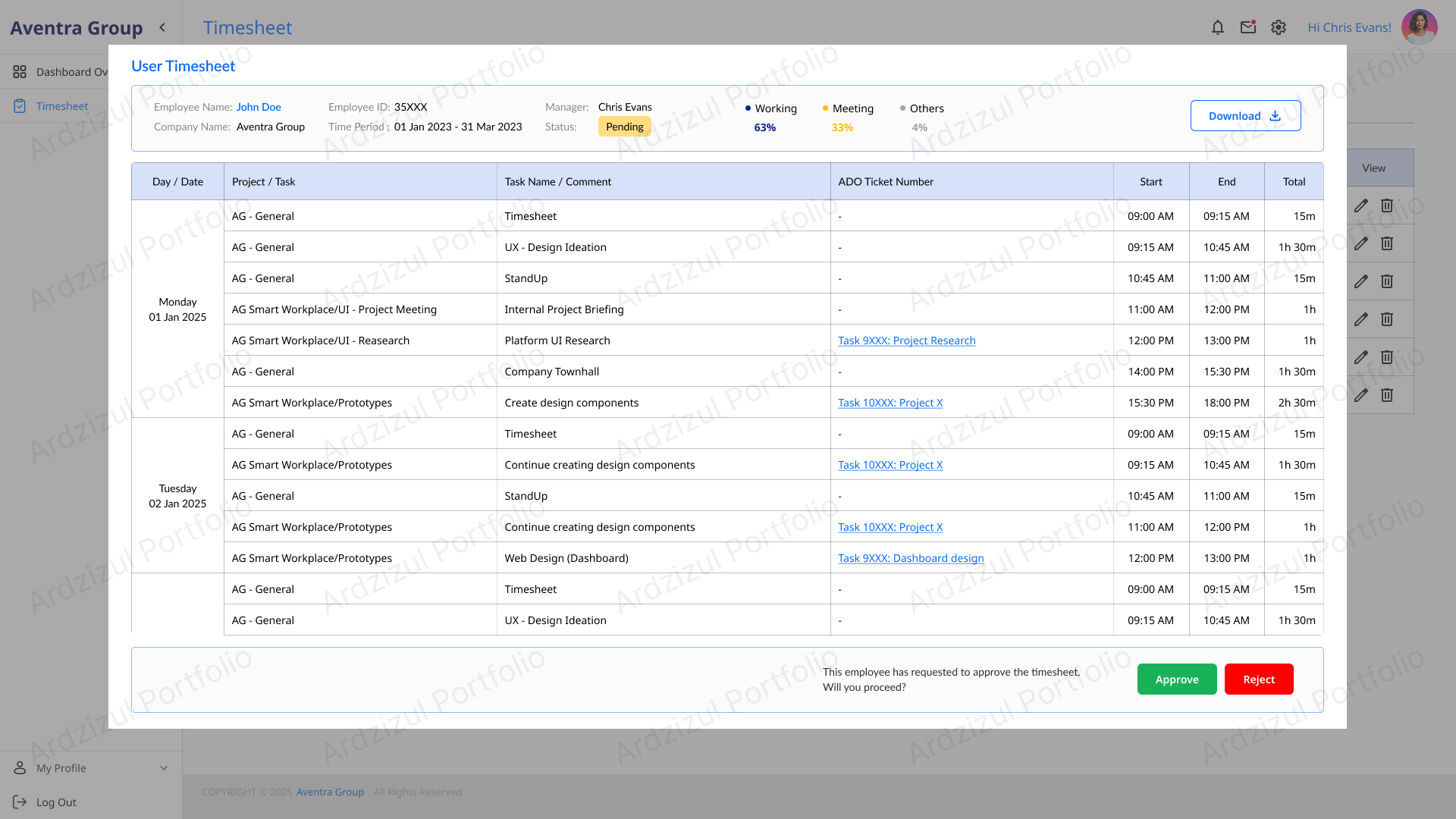Open Task 10XXX: Project X link in 11:00 AM Tuesday row
This screenshot has width=1456, height=819.
pos(890,527)
